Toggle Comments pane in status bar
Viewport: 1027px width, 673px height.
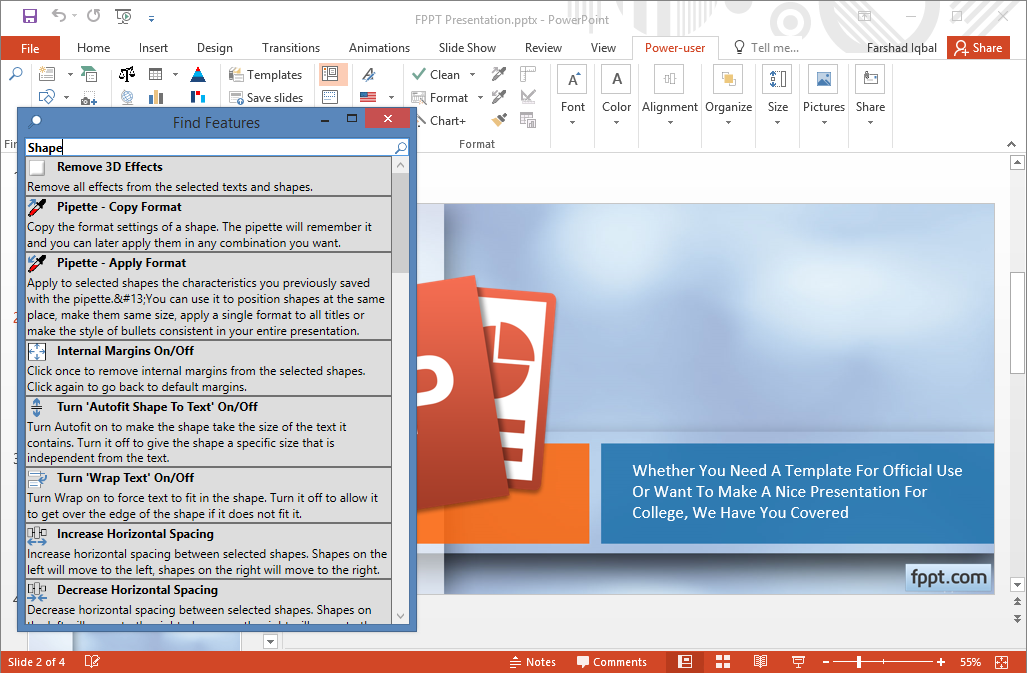[611, 662]
